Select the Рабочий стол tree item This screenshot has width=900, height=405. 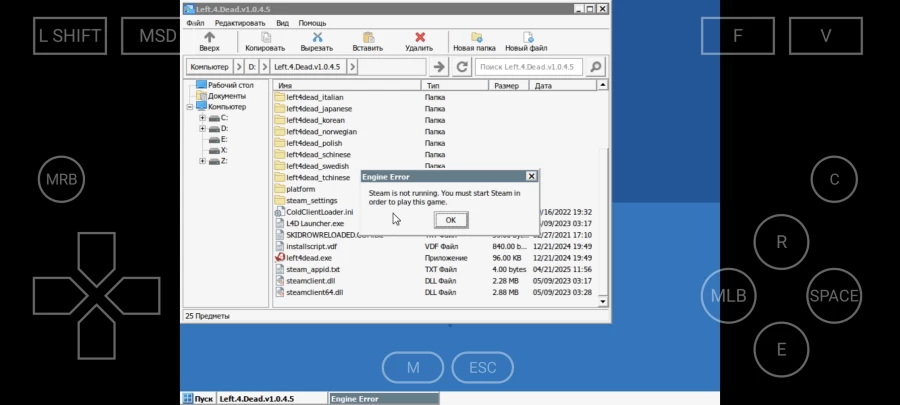228,85
